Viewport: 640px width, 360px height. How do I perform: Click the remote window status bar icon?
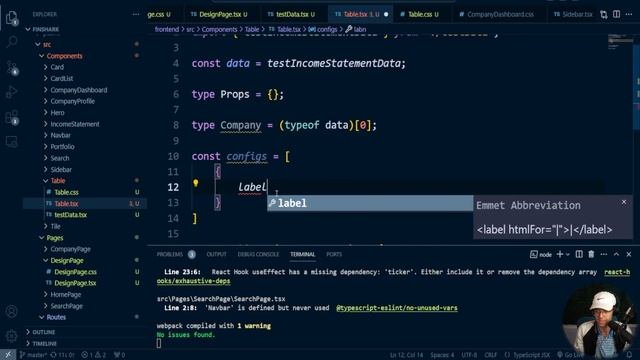(x=8, y=355)
